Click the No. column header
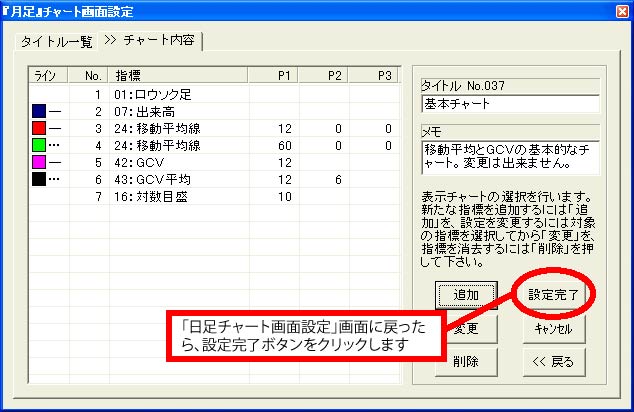634x412 pixels. click(x=89, y=76)
